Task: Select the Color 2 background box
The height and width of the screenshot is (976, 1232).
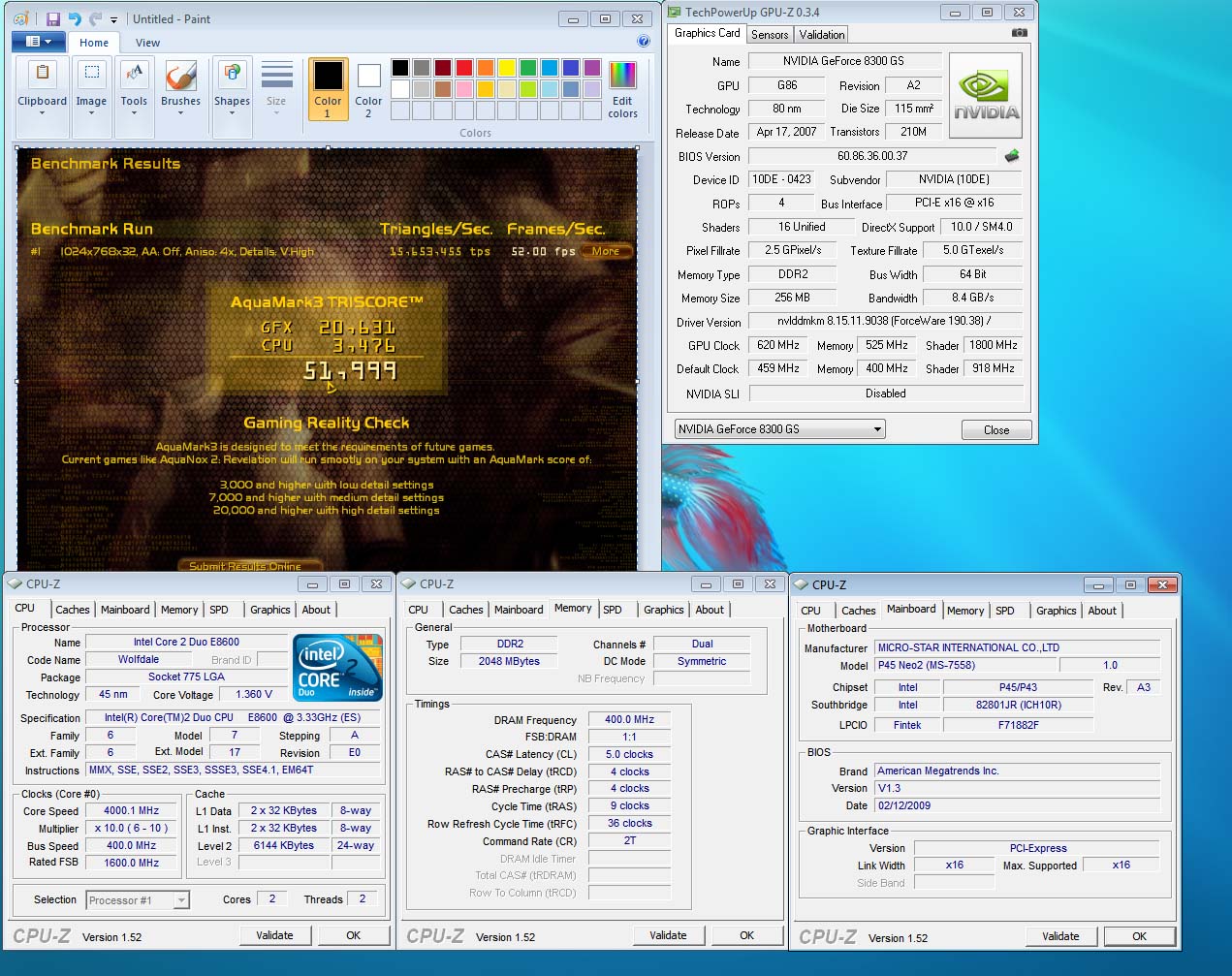Action: coord(368,88)
